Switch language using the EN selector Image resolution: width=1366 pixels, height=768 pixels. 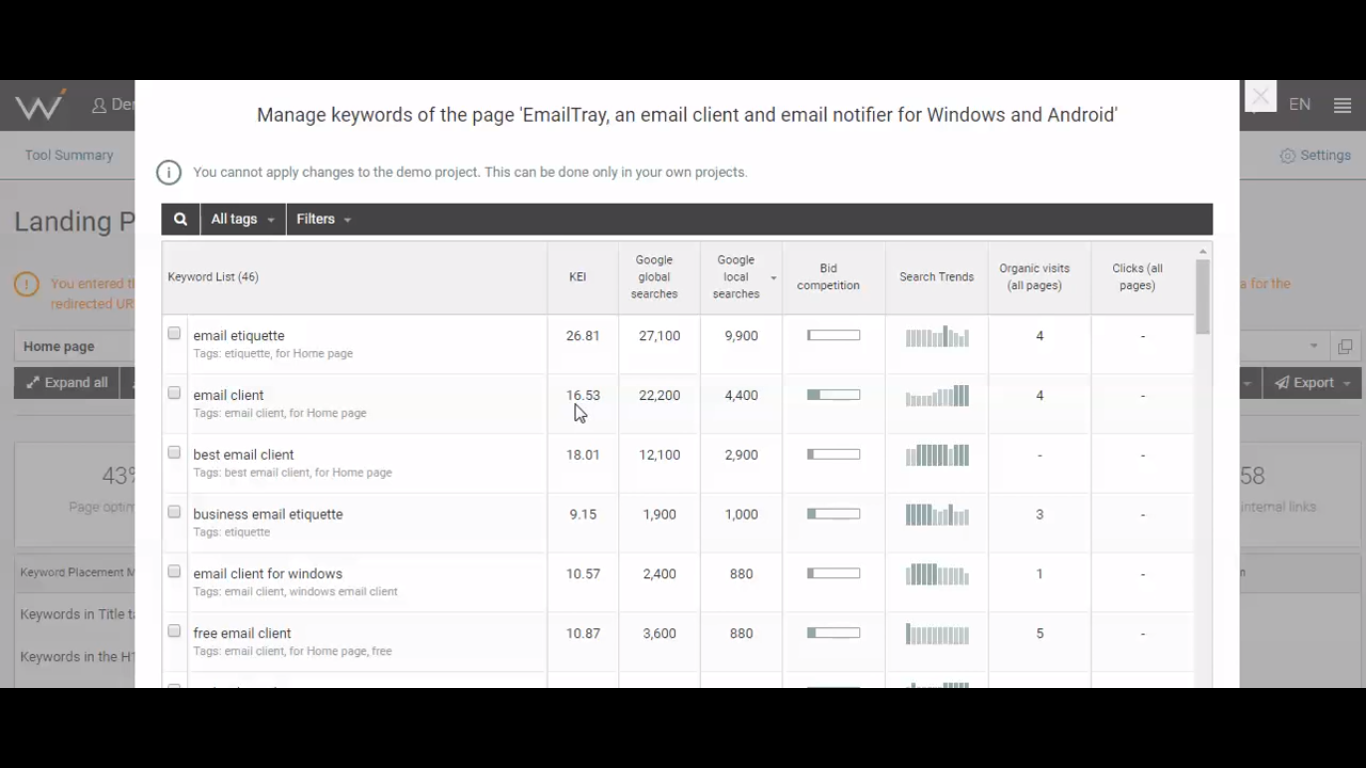click(x=1300, y=104)
